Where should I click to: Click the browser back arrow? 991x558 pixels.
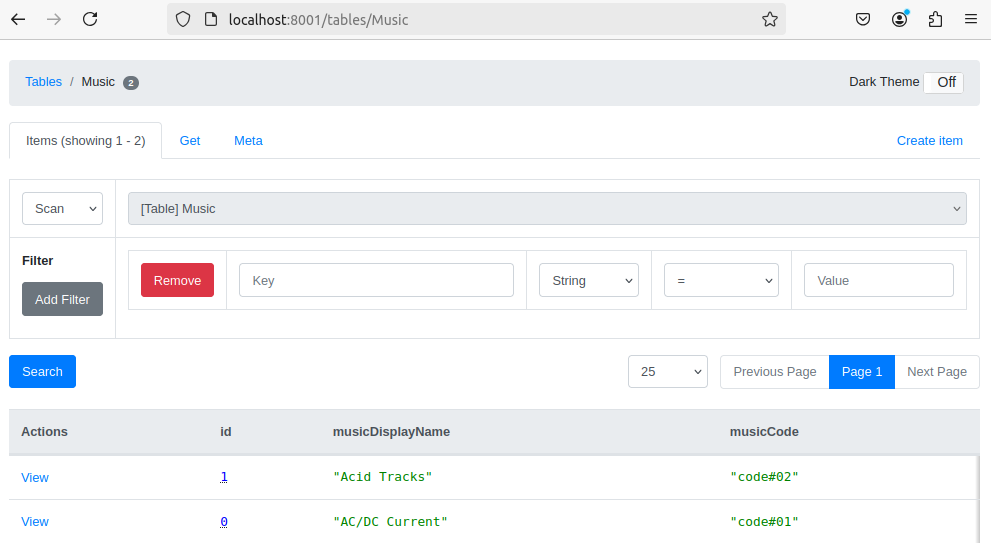click(x=18, y=20)
